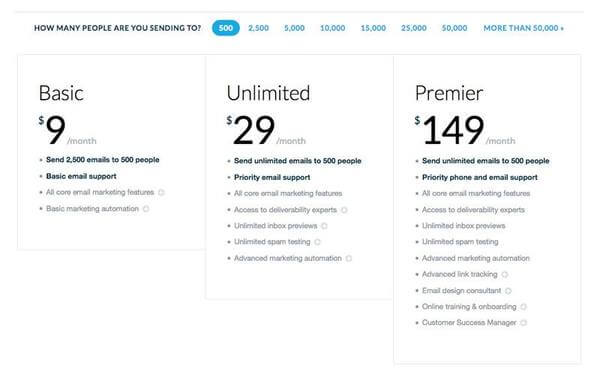The image size is (600, 374).
Task: Click info icon next to Unlimited spam testing in Unlimited
Action: (317, 242)
